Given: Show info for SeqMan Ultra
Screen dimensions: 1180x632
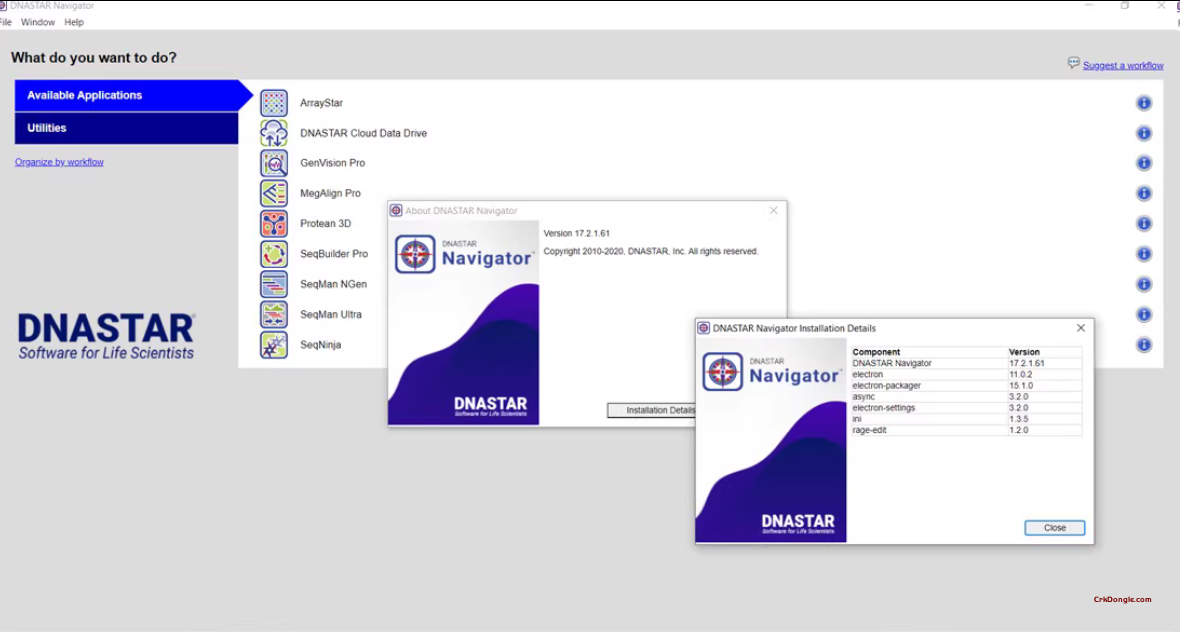Looking at the screenshot, I should pyautogui.click(x=1144, y=315).
